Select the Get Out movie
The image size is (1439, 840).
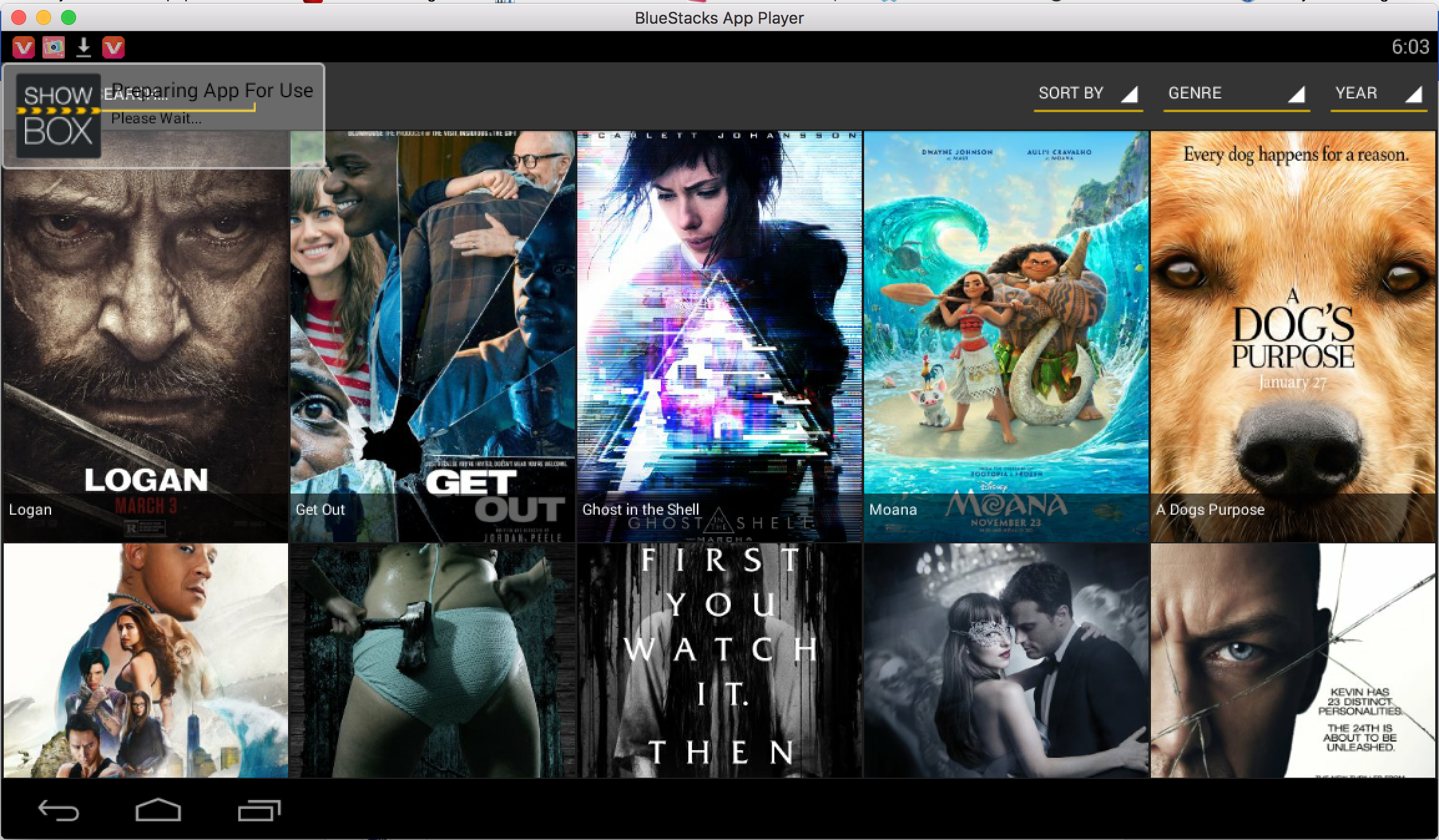(432, 336)
